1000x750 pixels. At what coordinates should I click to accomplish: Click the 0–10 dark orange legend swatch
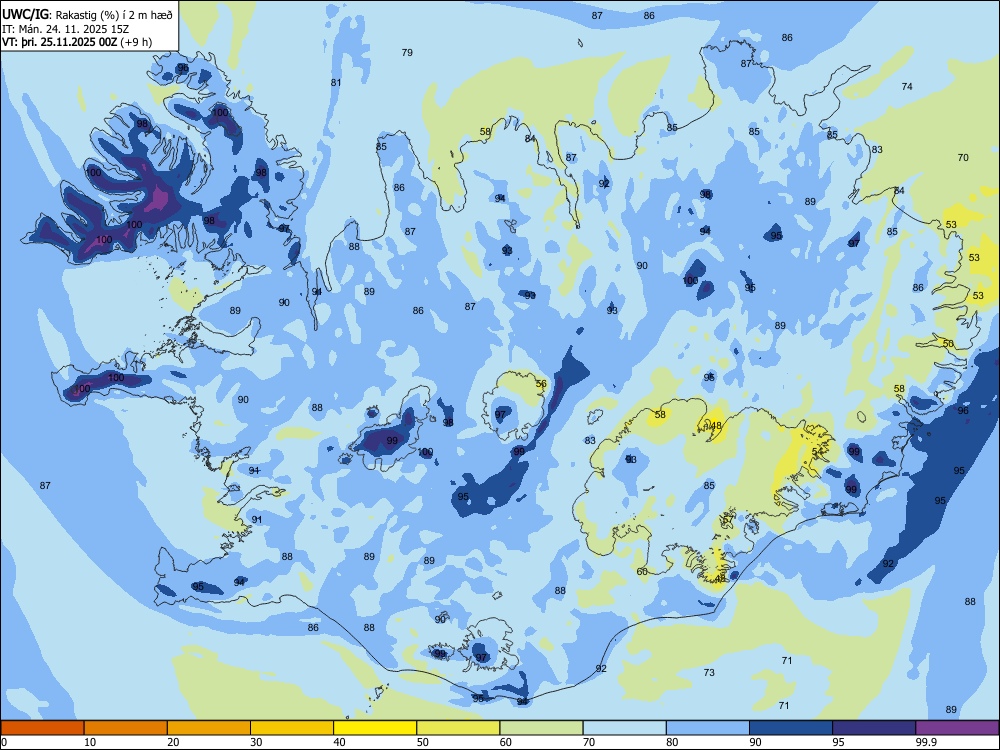coord(42,728)
